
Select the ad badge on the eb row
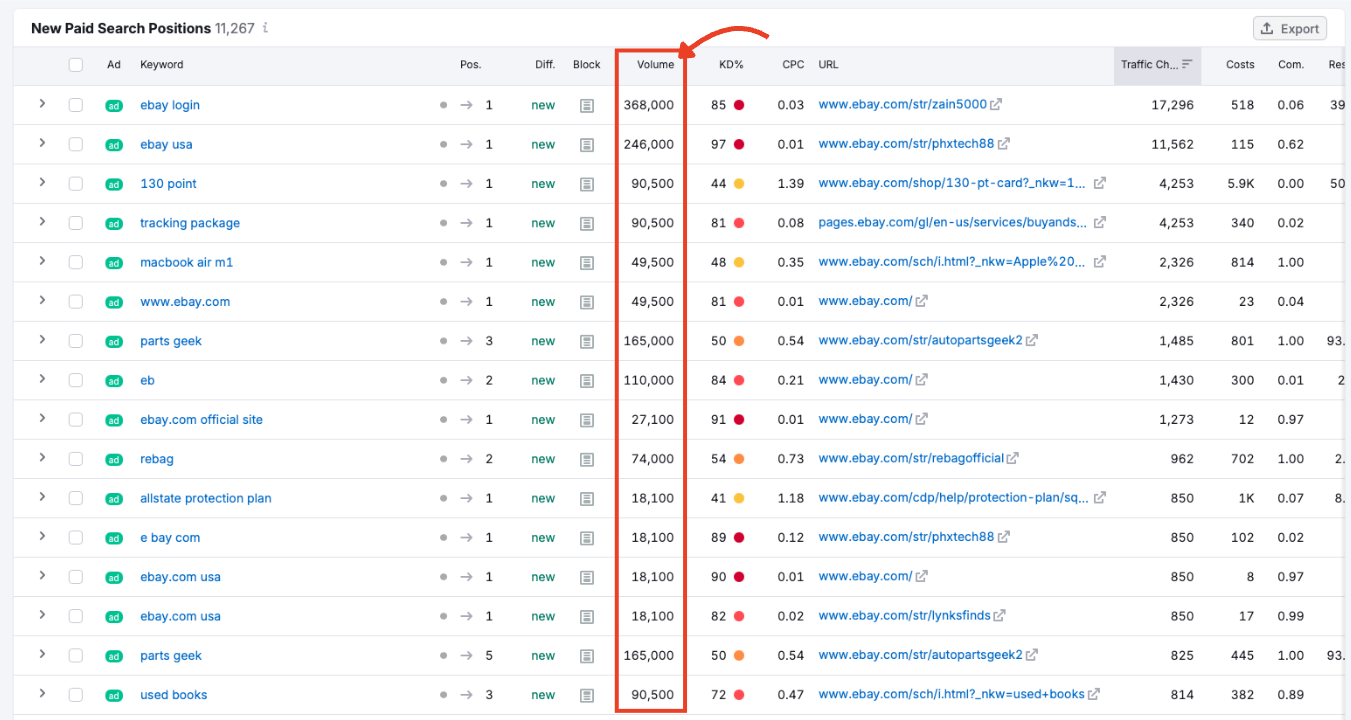[x=114, y=380]
